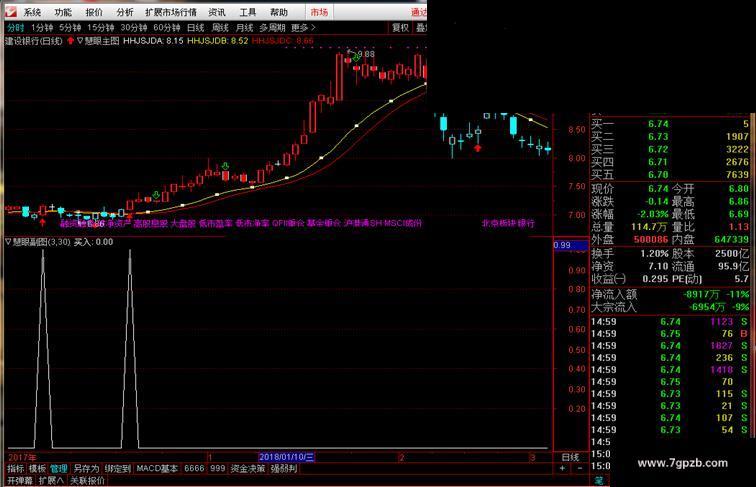Image resolution: width=756 pixels, height=487 pixels.
Task: Click the 大盘股 sector tag
Action: [183, 223]
